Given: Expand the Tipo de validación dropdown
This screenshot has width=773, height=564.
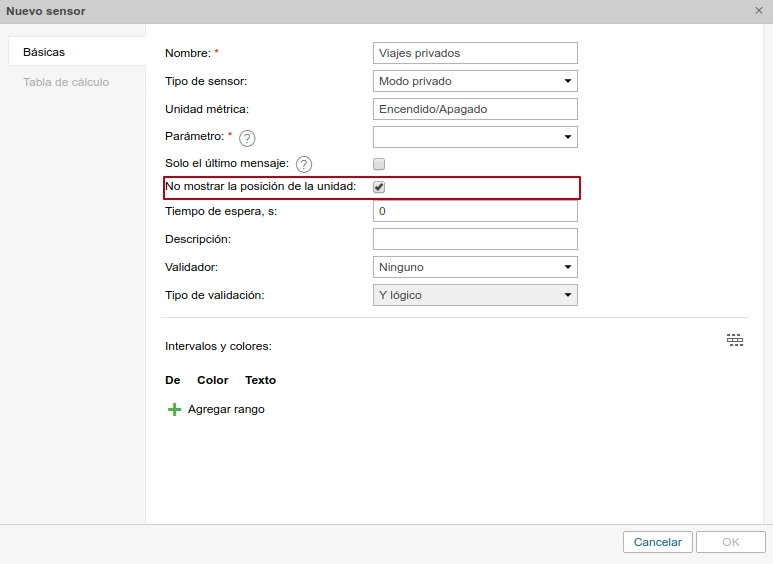Looking at the screenshot, I should coord(475,295).
